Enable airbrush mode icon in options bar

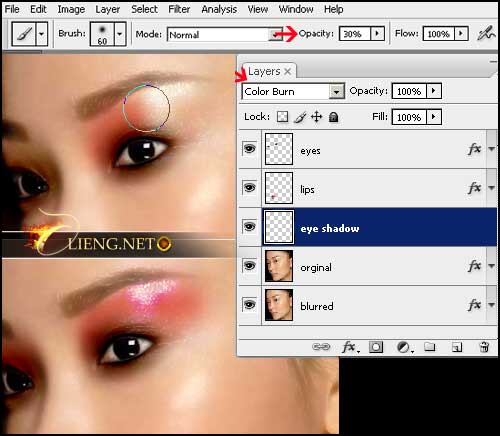pos(486,34)
